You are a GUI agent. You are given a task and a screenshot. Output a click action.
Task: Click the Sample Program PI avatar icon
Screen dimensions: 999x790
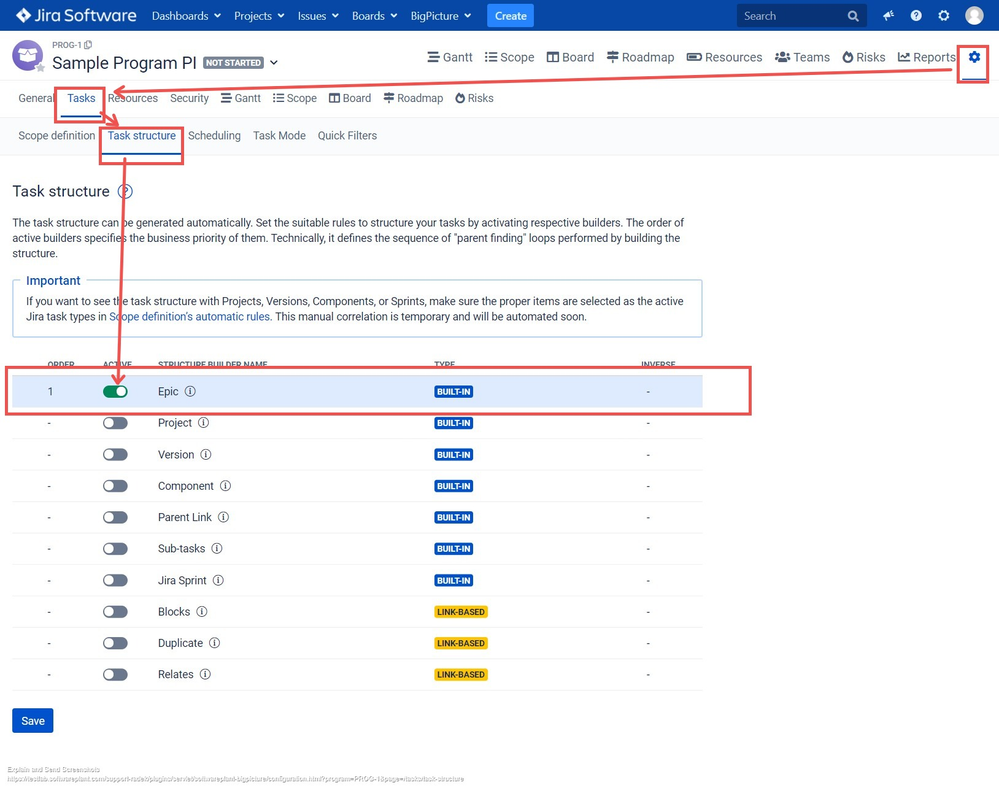coord(27,55)
